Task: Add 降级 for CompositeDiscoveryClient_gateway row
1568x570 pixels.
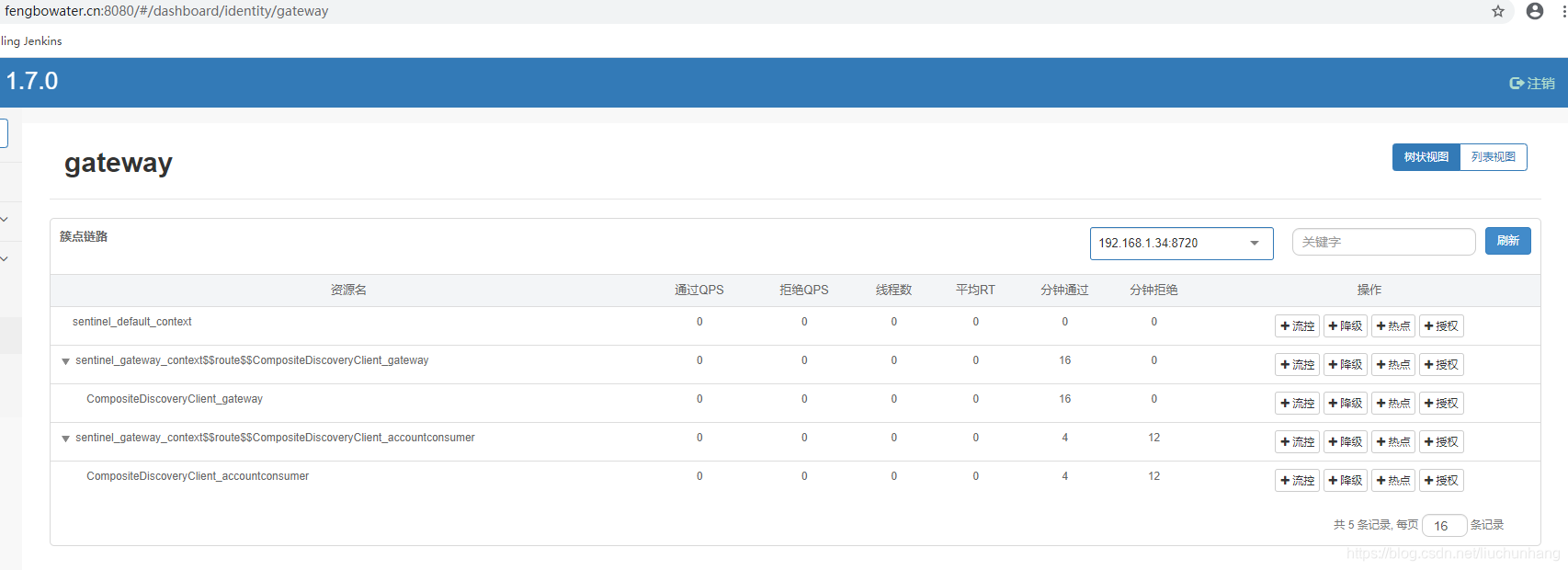Action: pyautogui.click(x=1346, y=404)
